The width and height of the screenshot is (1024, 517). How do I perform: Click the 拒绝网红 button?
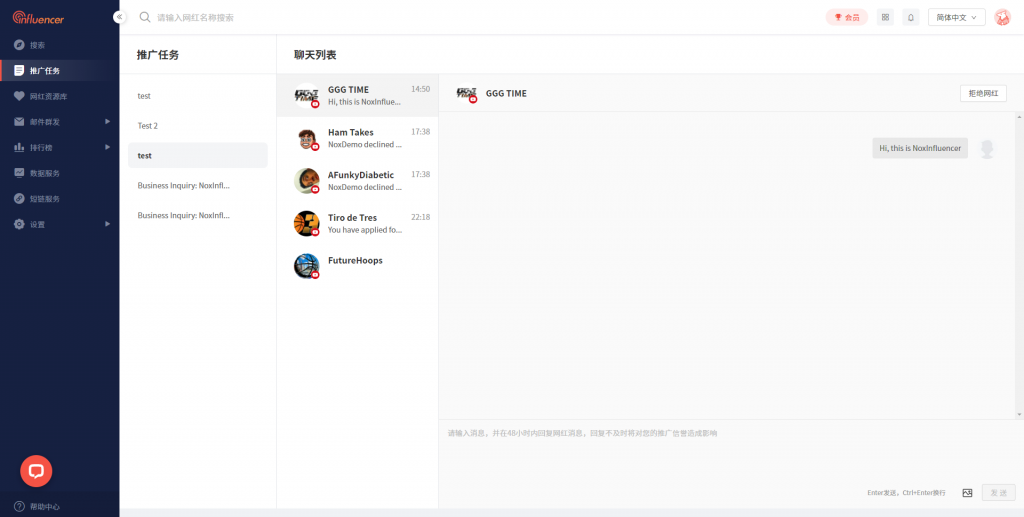tap(982, 93)
